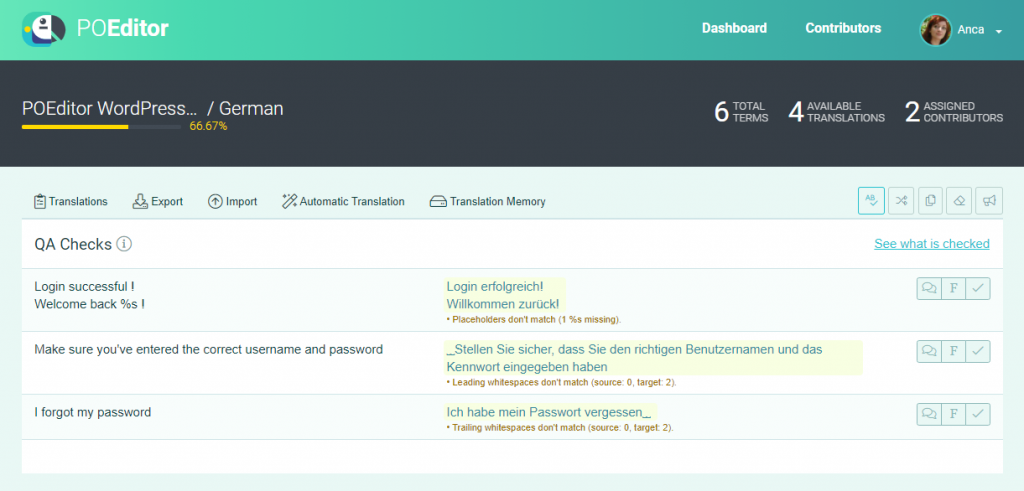Click Anca's profile avatar

pyautogui.click(x=935, y=30)
